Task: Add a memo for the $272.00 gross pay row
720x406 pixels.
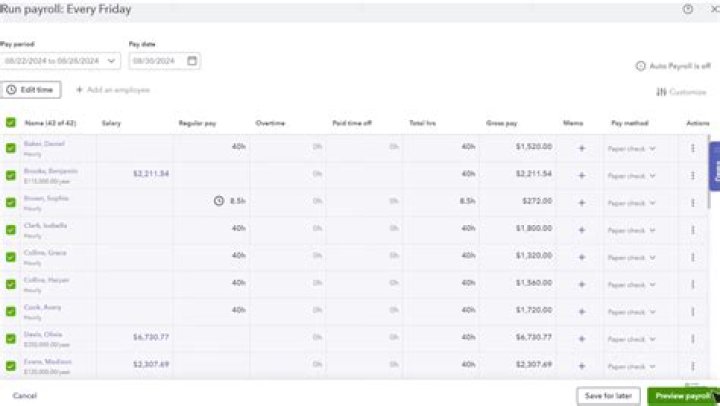Action: (x=581, y=203)
